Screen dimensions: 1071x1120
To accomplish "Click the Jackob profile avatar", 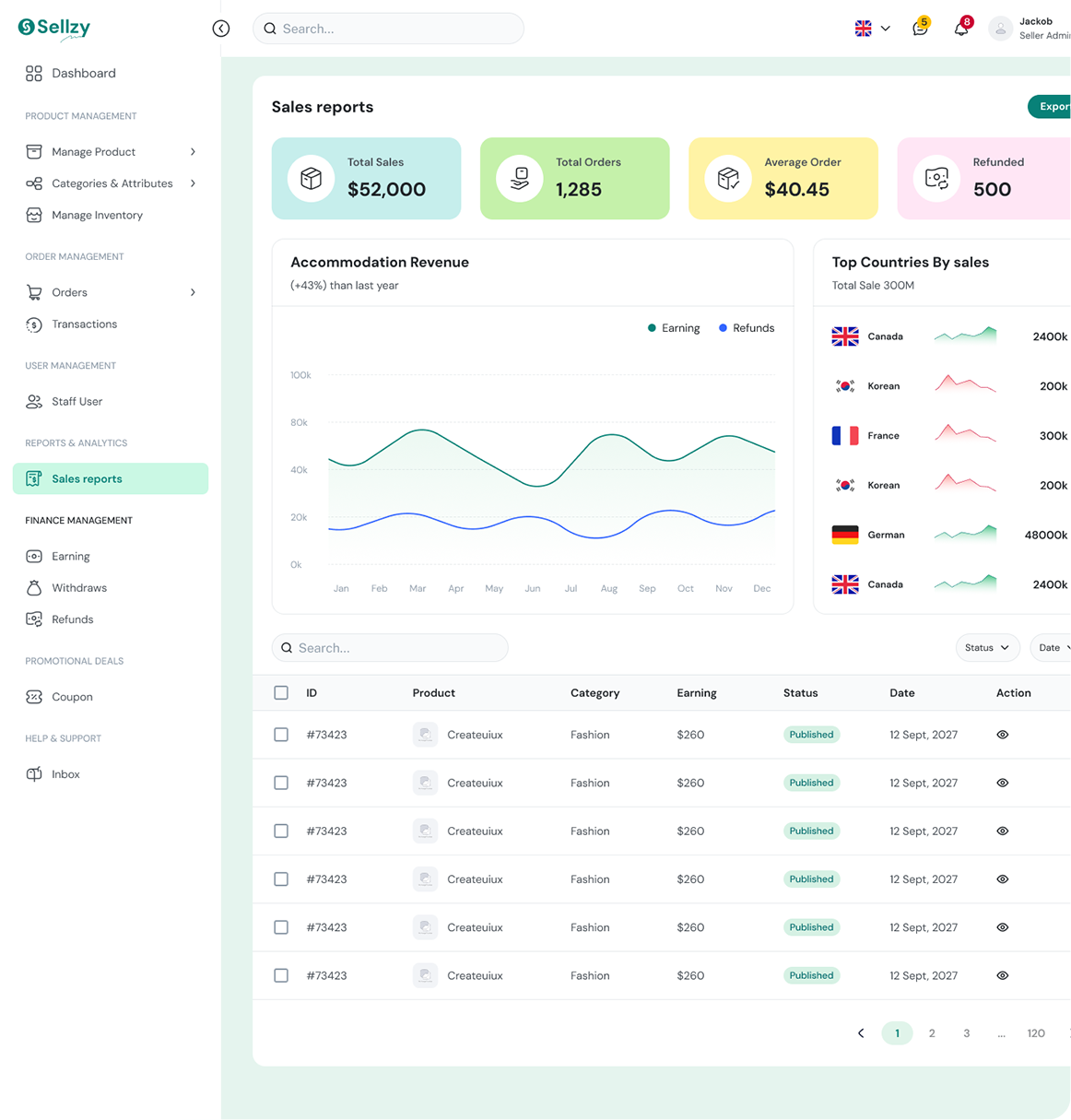I will pos(1000,29).
